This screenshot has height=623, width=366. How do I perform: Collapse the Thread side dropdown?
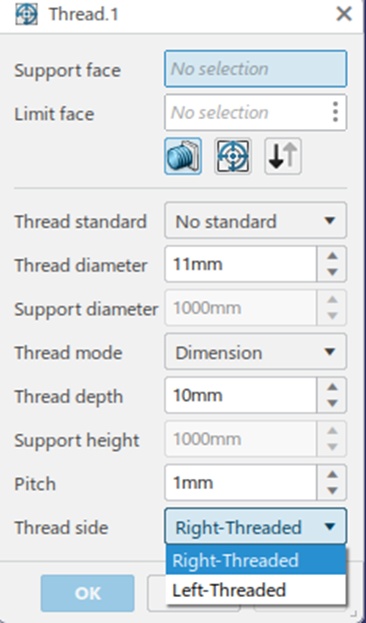point(256,526)
